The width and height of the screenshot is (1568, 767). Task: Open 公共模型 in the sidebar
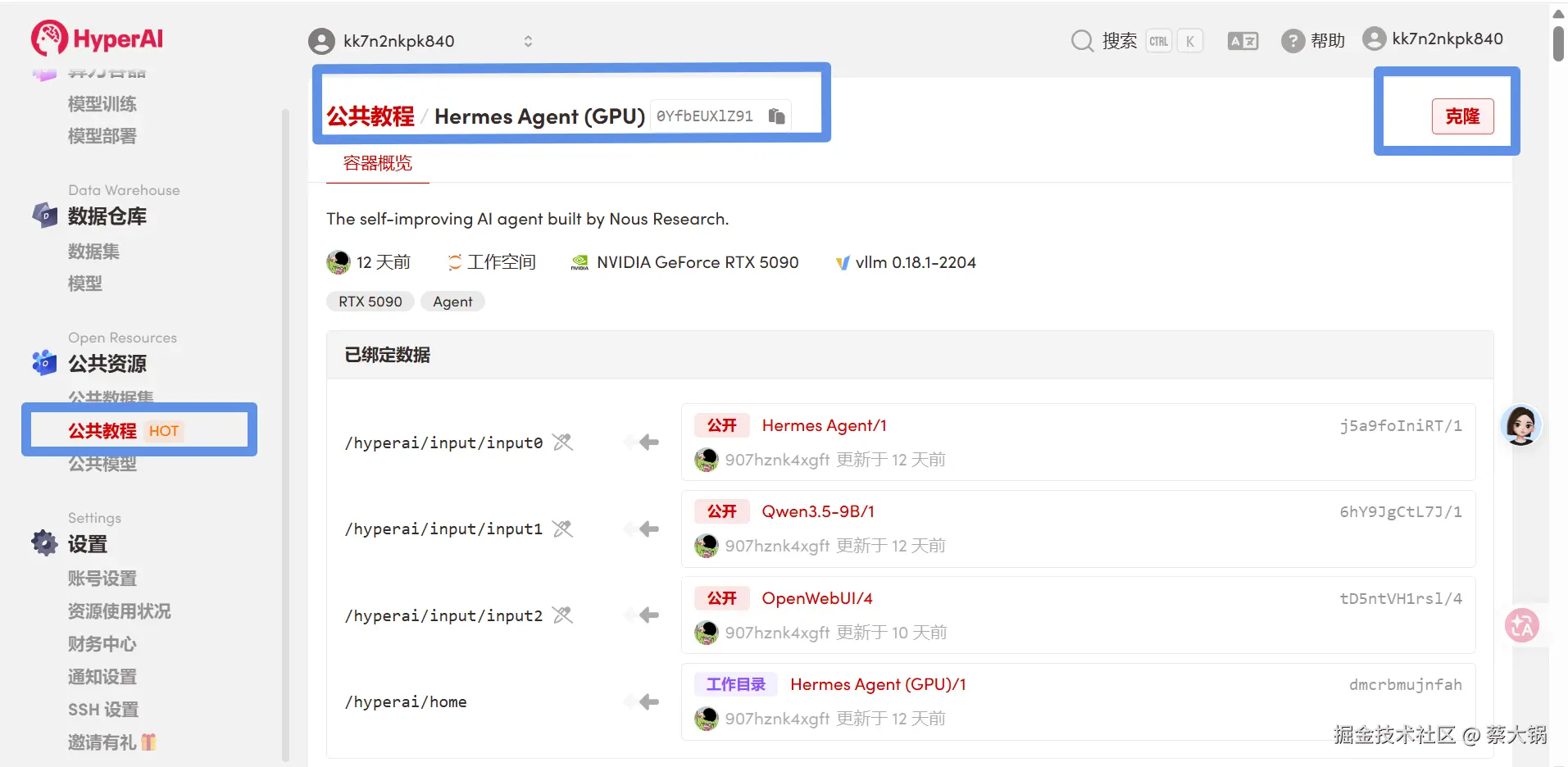(x=102, y=464)
